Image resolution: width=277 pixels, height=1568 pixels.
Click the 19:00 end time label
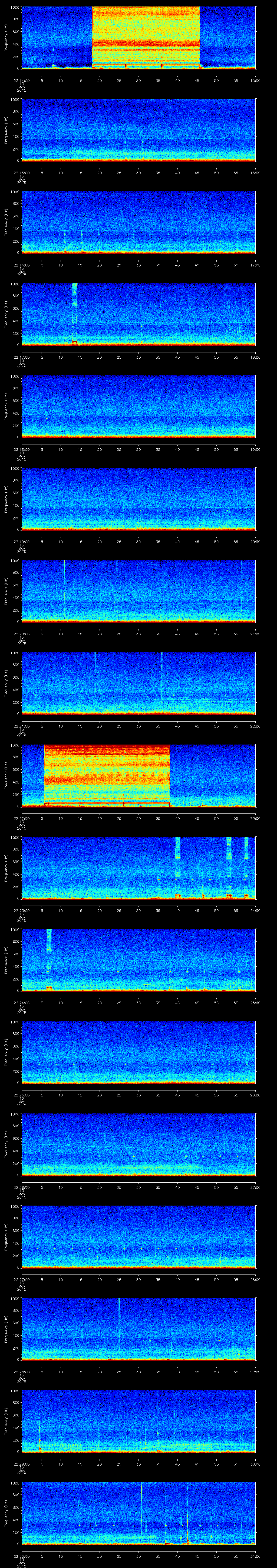(x=255, y=449)
